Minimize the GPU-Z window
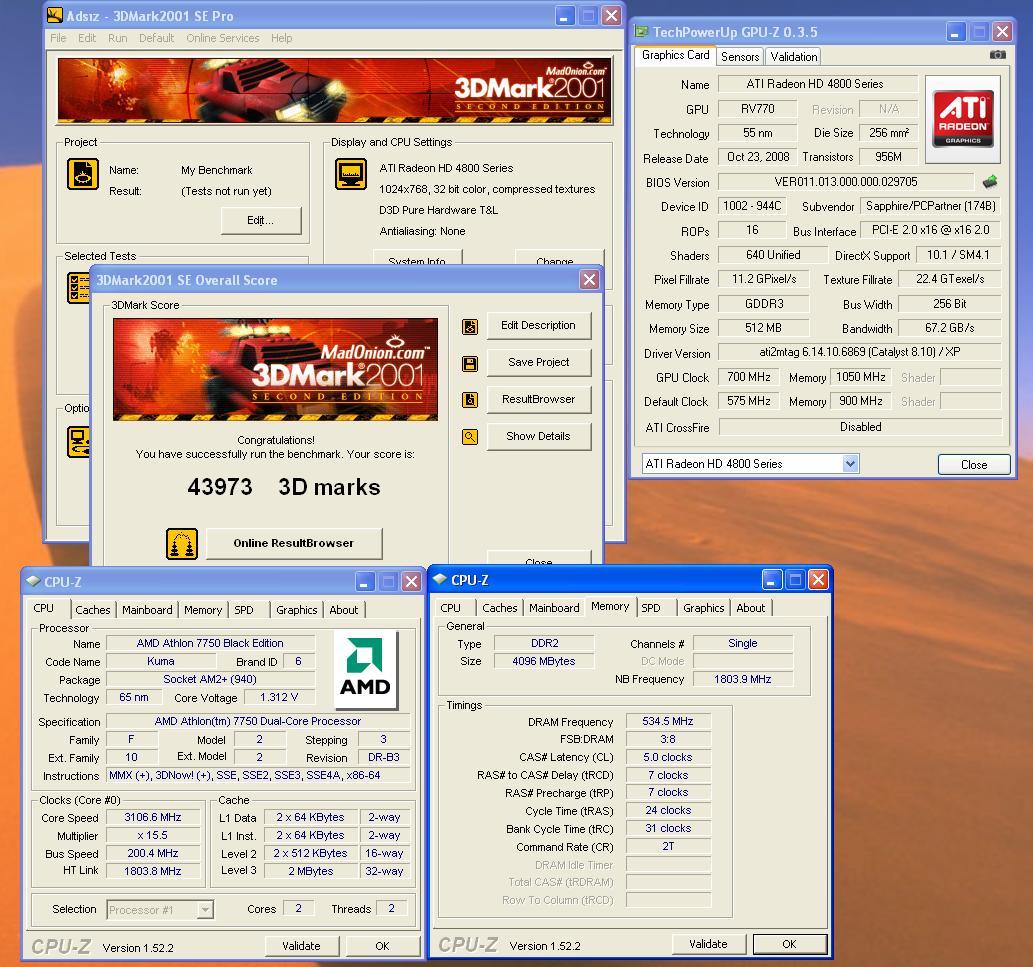The width and height of the screenshot is (1033, 967). coord(956,31)
